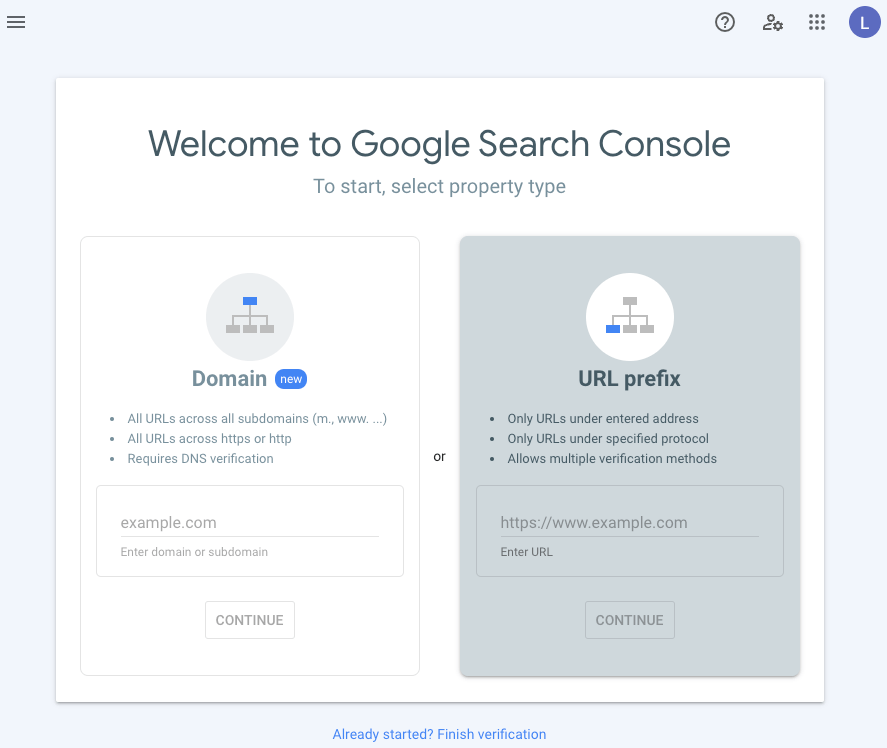Open 'Already started? Finish verification' link
Viewport: 887px width, 748px height.
pos(440,734)
